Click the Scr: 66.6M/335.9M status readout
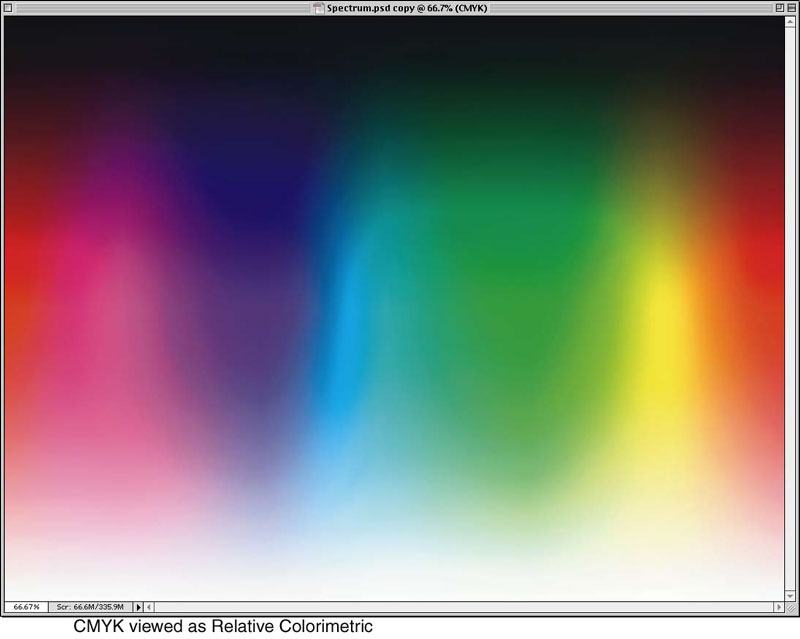The height and width of the screenshot is (639, 800). [90, 607]
